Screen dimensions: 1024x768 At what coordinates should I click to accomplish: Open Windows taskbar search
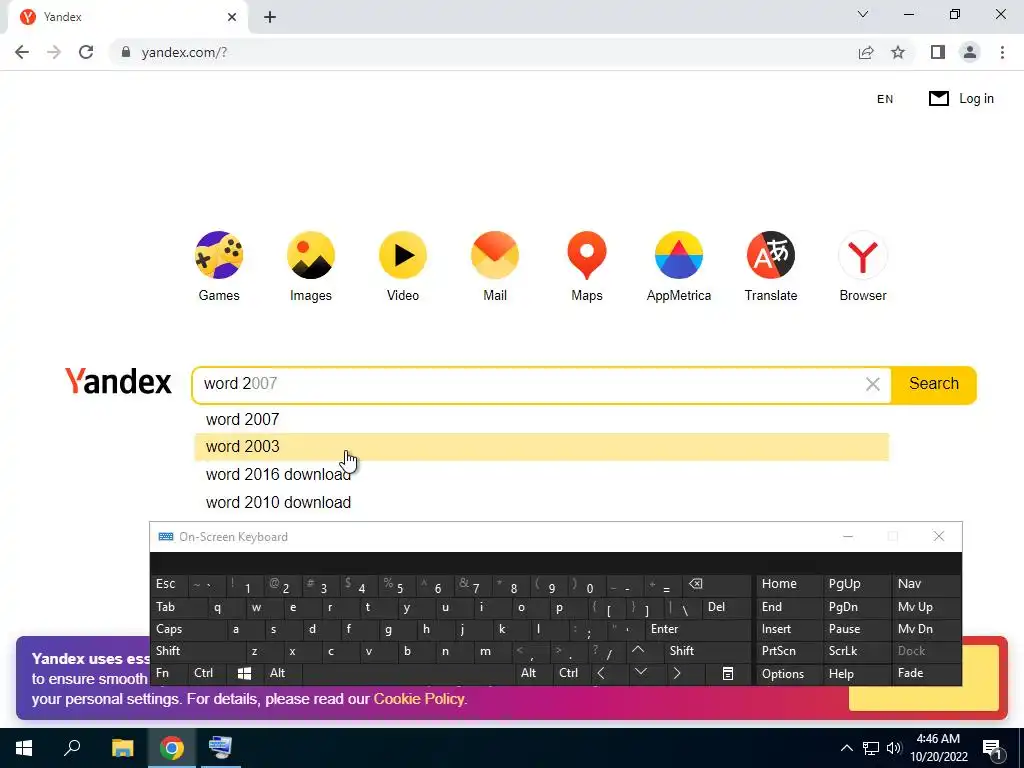[72, 748]
